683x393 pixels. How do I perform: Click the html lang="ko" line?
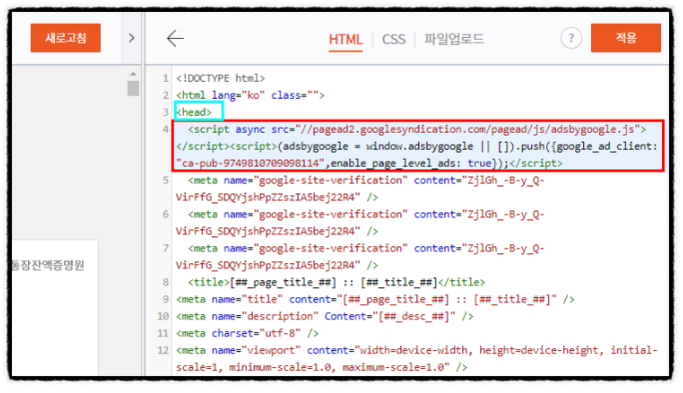click(250, 95)
